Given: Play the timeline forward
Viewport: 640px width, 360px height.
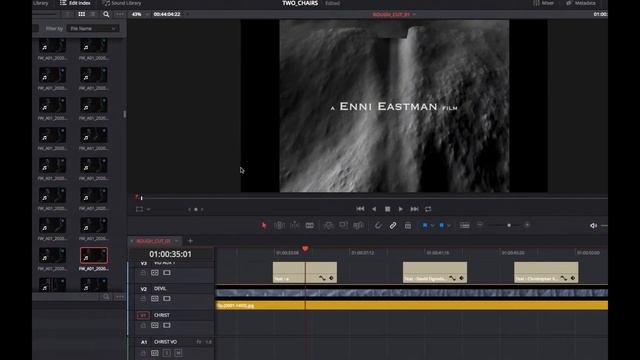Looking at the screenshot, I should [401, 209].
